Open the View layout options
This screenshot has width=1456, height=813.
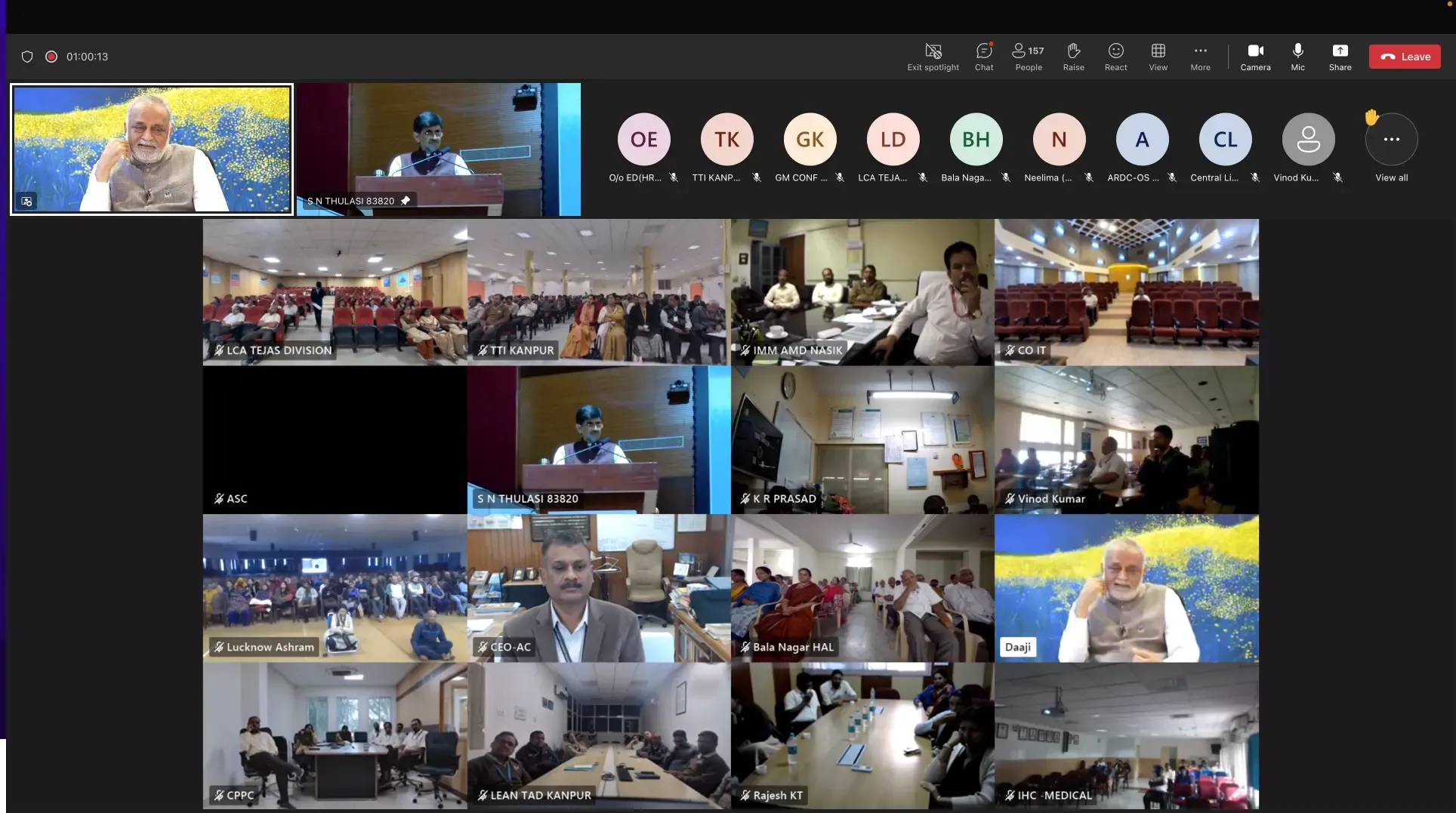click(1158, 57)
